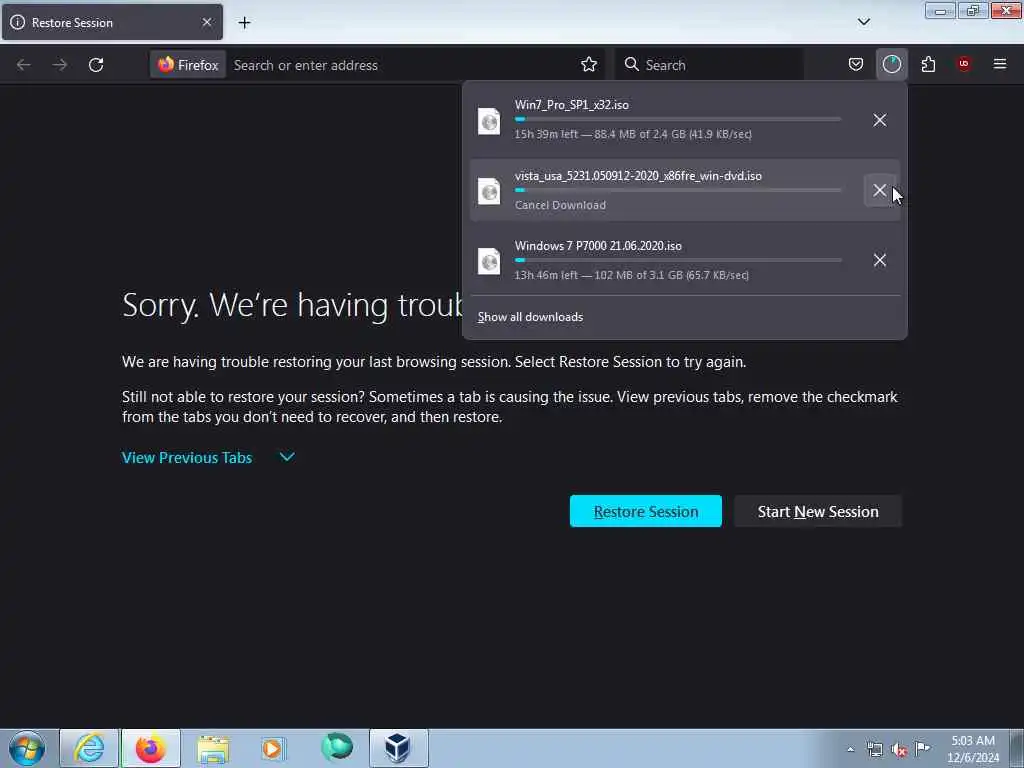Cancel vista_usa_5231 iso download
This screenshot has width=1024, height=768.
(x=880, y=190)
